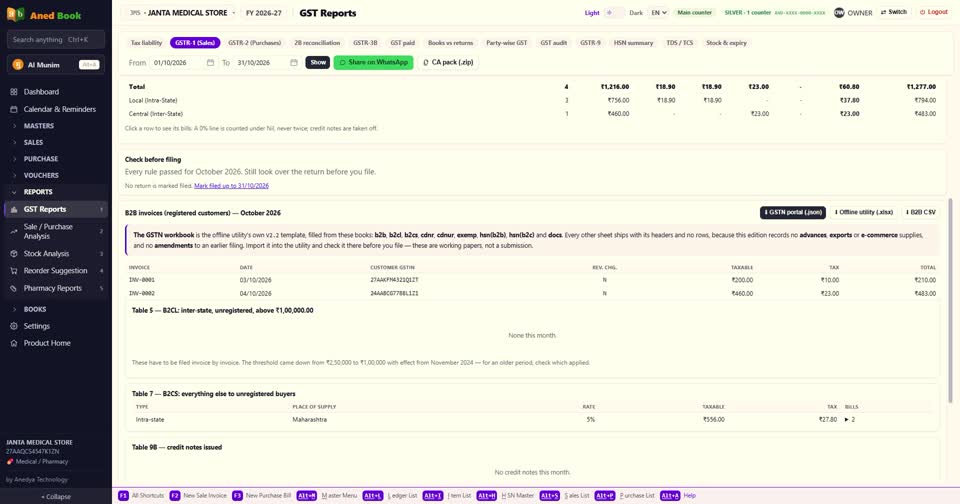The width and height of the screenshot is (960, 504).
Task: Switch to GSTR-2 (Purchases) tab
Action: click(x=255, y=43)
